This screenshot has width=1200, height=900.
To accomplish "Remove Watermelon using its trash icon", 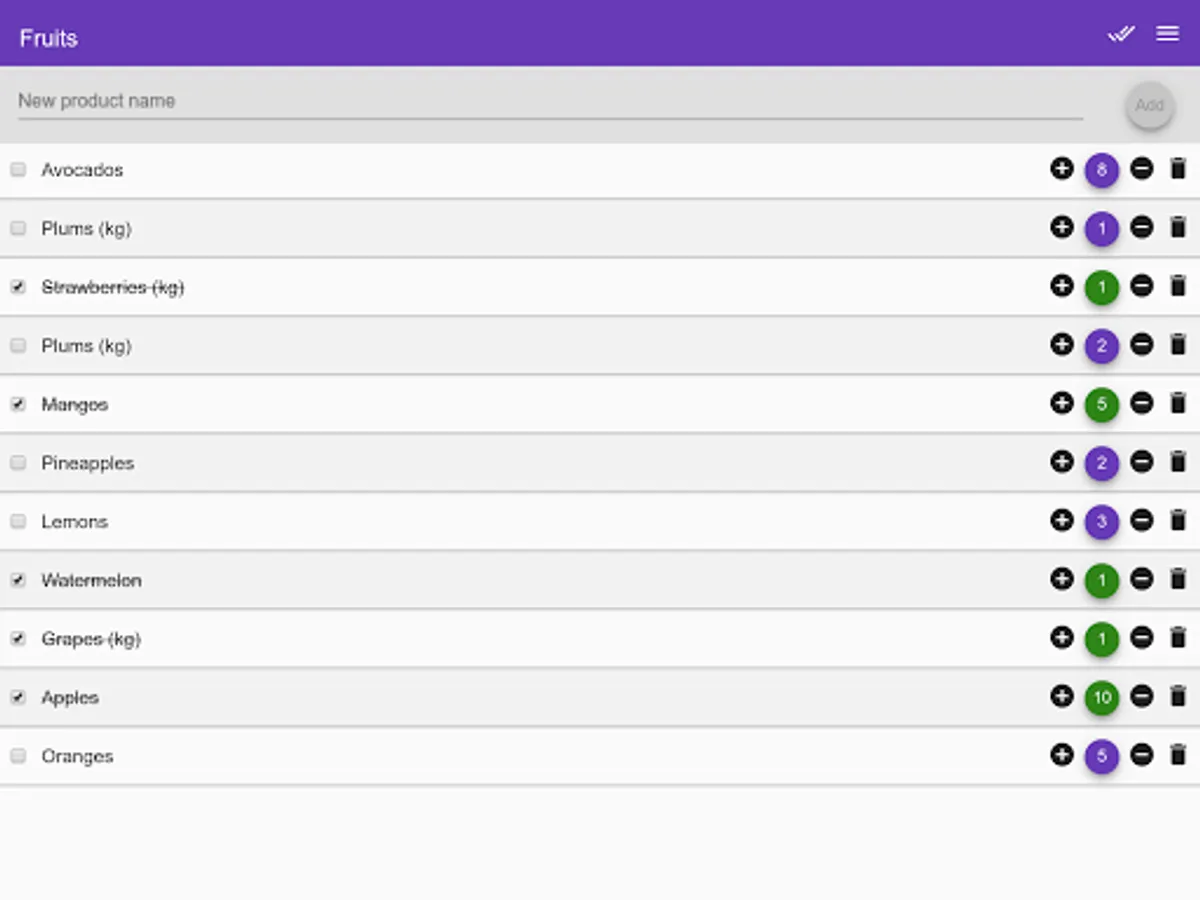I will tap(1178, 579).
